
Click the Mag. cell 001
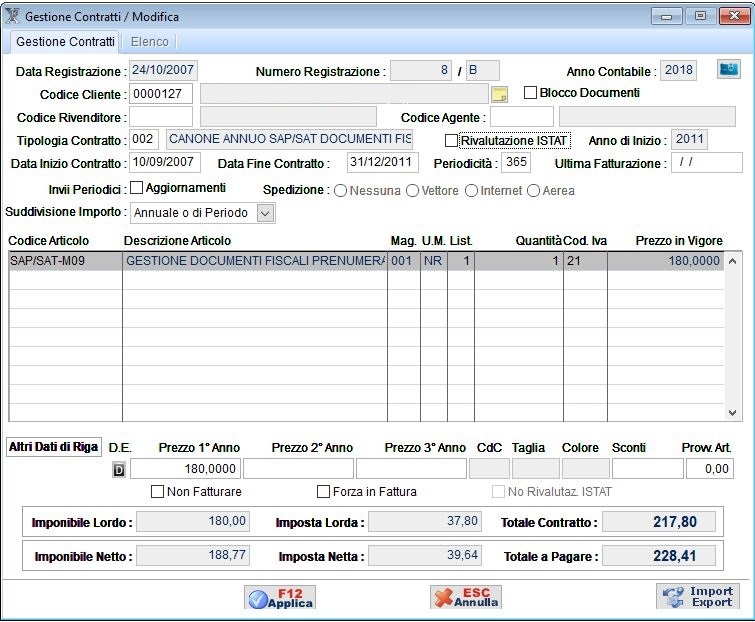(404, 261)
